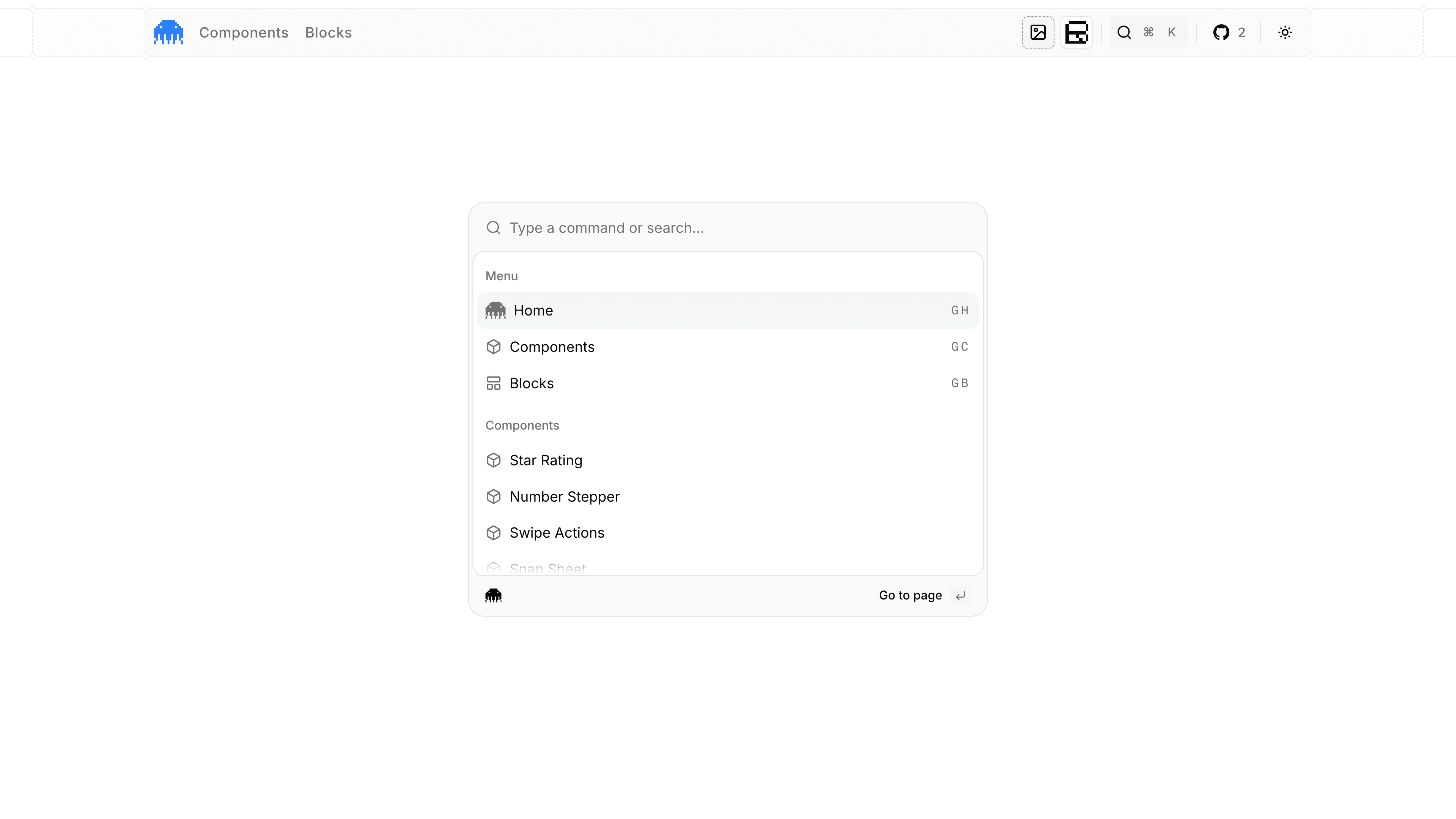Click the blue jellyfish logo in header
Screen dimensions: 1456x819
168,32
